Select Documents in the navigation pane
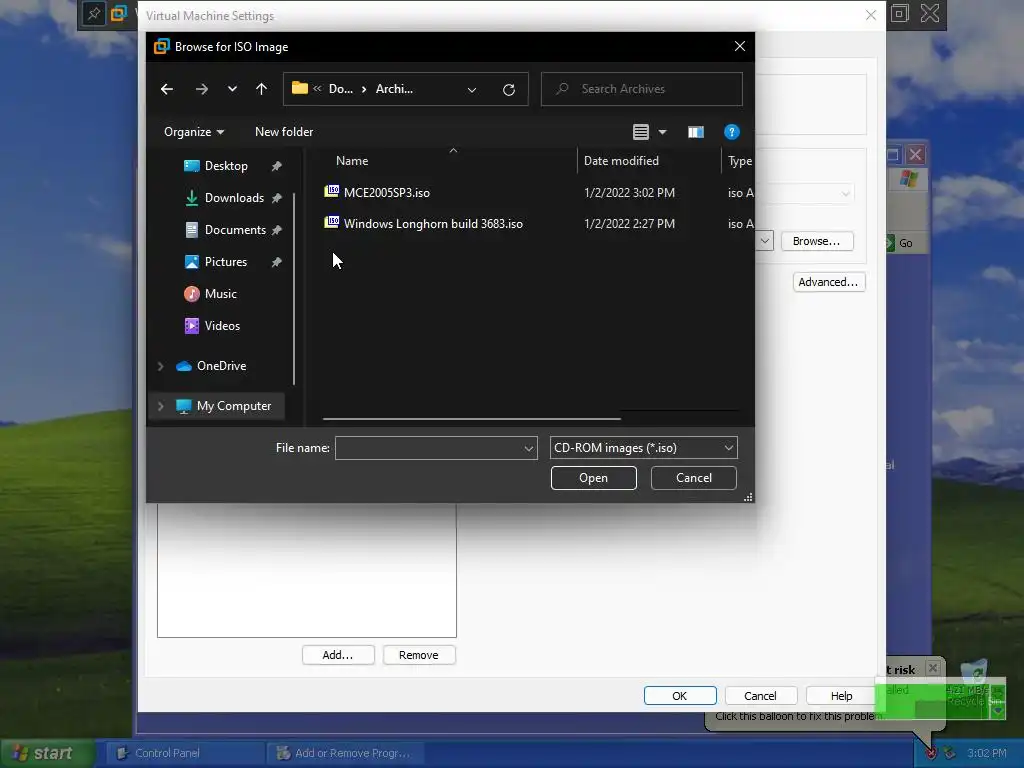The image size is (1024, 768). point(235,230)
